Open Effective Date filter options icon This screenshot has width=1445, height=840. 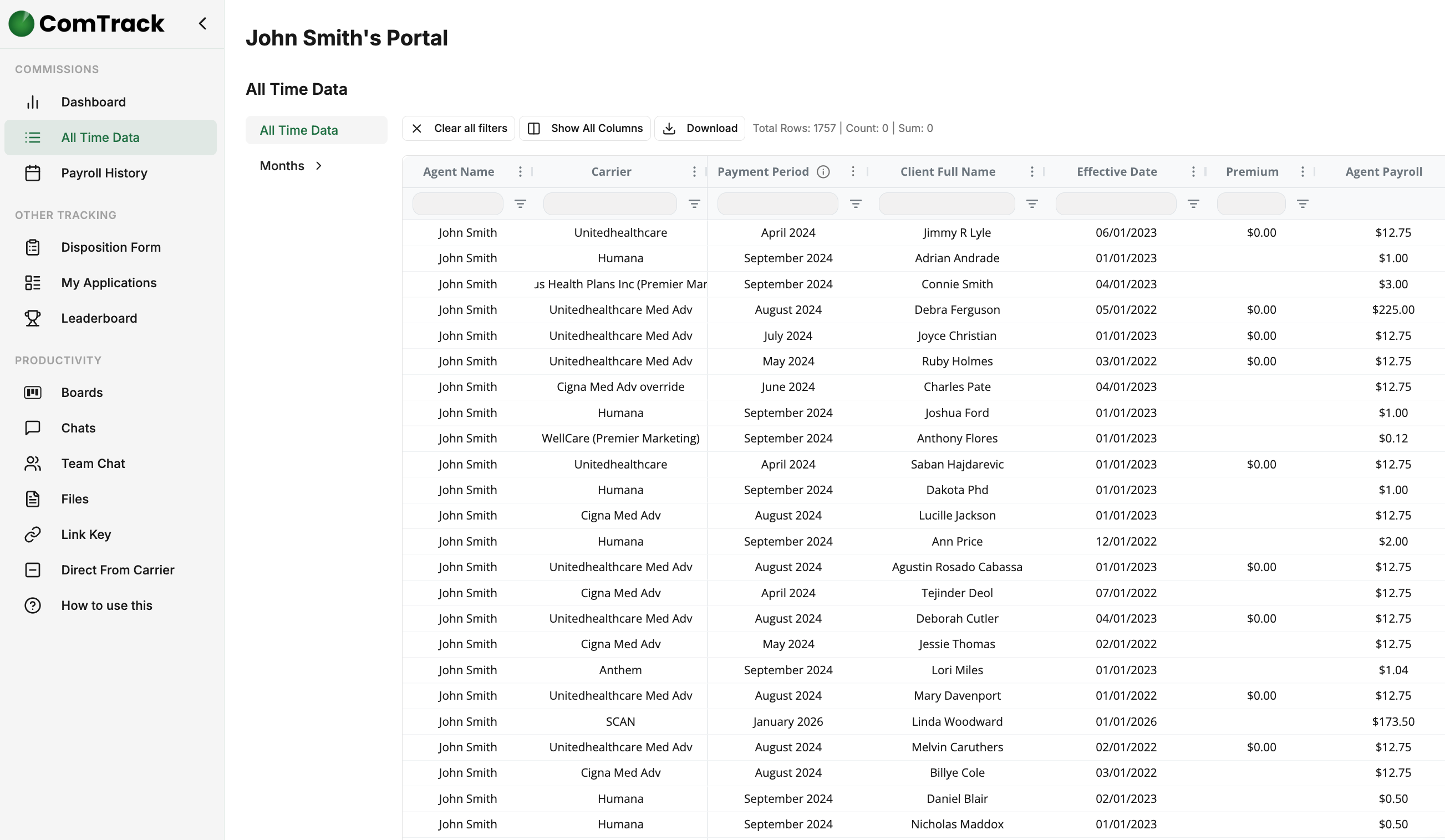1193,204
